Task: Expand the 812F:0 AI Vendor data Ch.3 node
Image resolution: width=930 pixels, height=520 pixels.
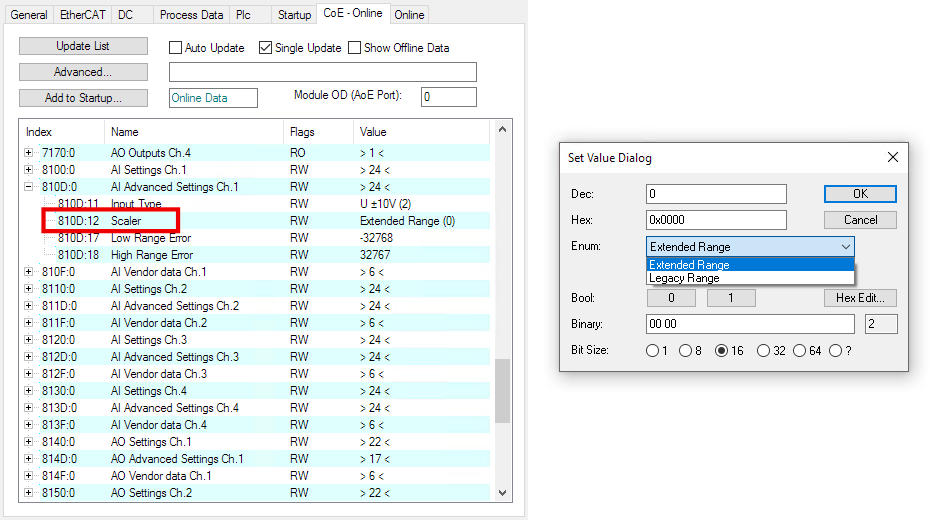Action: pos(28,374)
